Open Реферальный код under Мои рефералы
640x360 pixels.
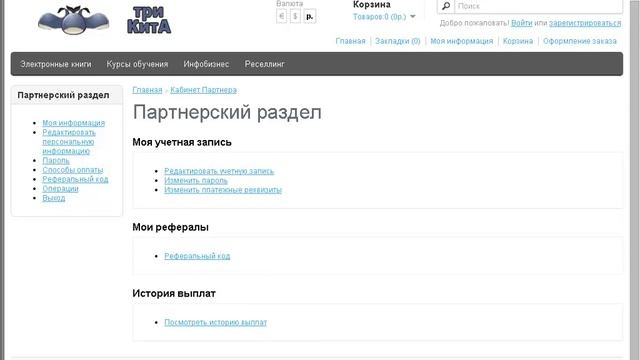(x=197, y=256)
